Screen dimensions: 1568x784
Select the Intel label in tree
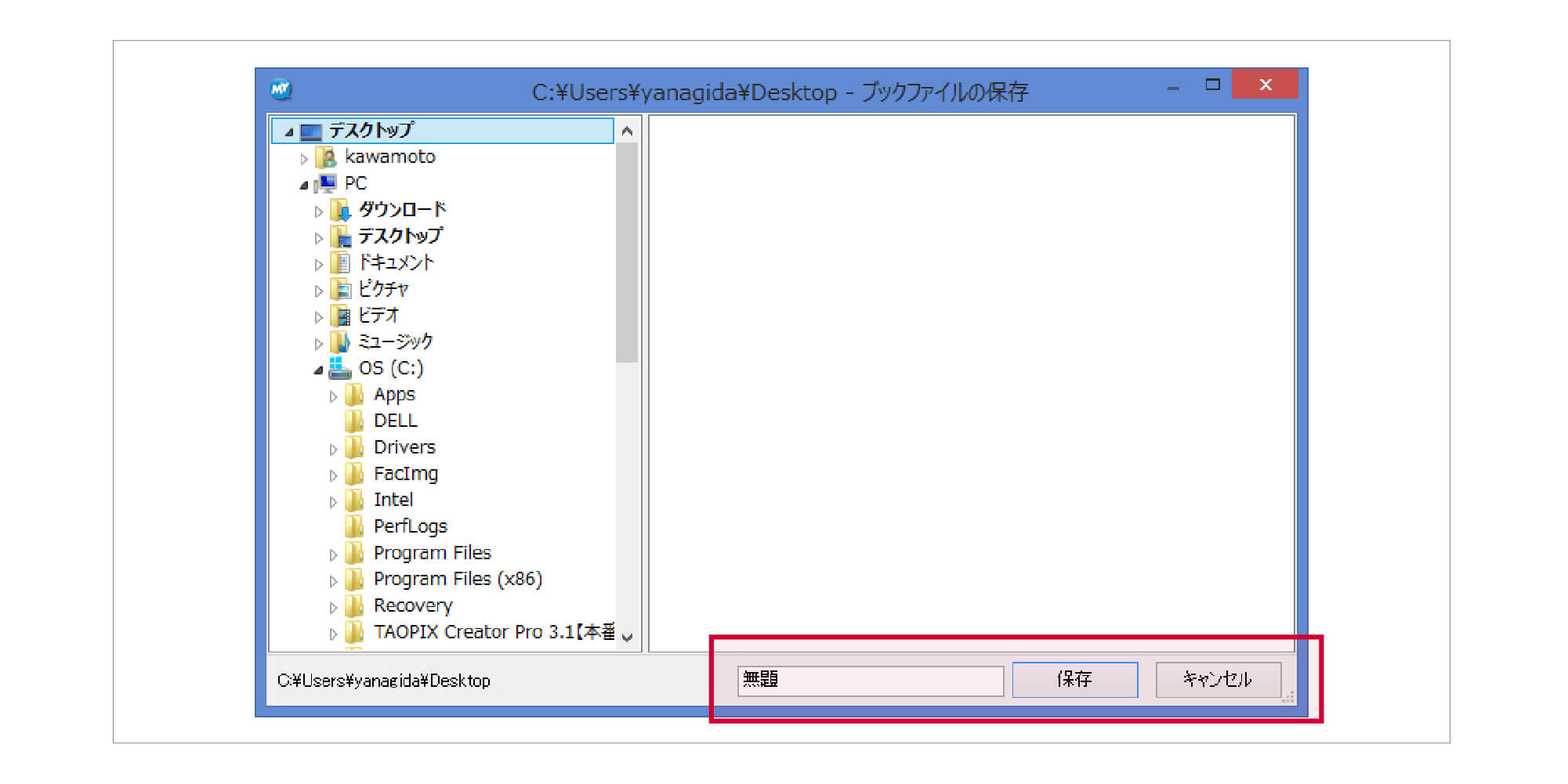[x=393, y=500]
